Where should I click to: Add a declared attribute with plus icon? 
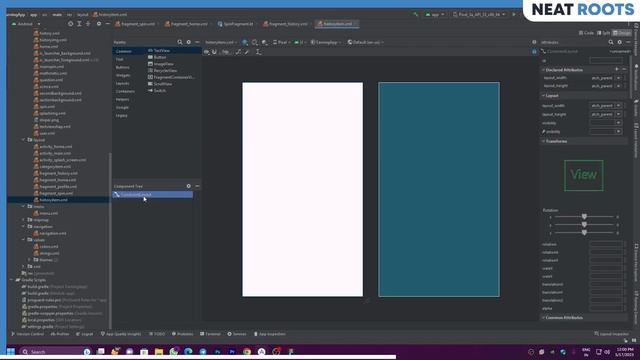[x=617, y=69]
